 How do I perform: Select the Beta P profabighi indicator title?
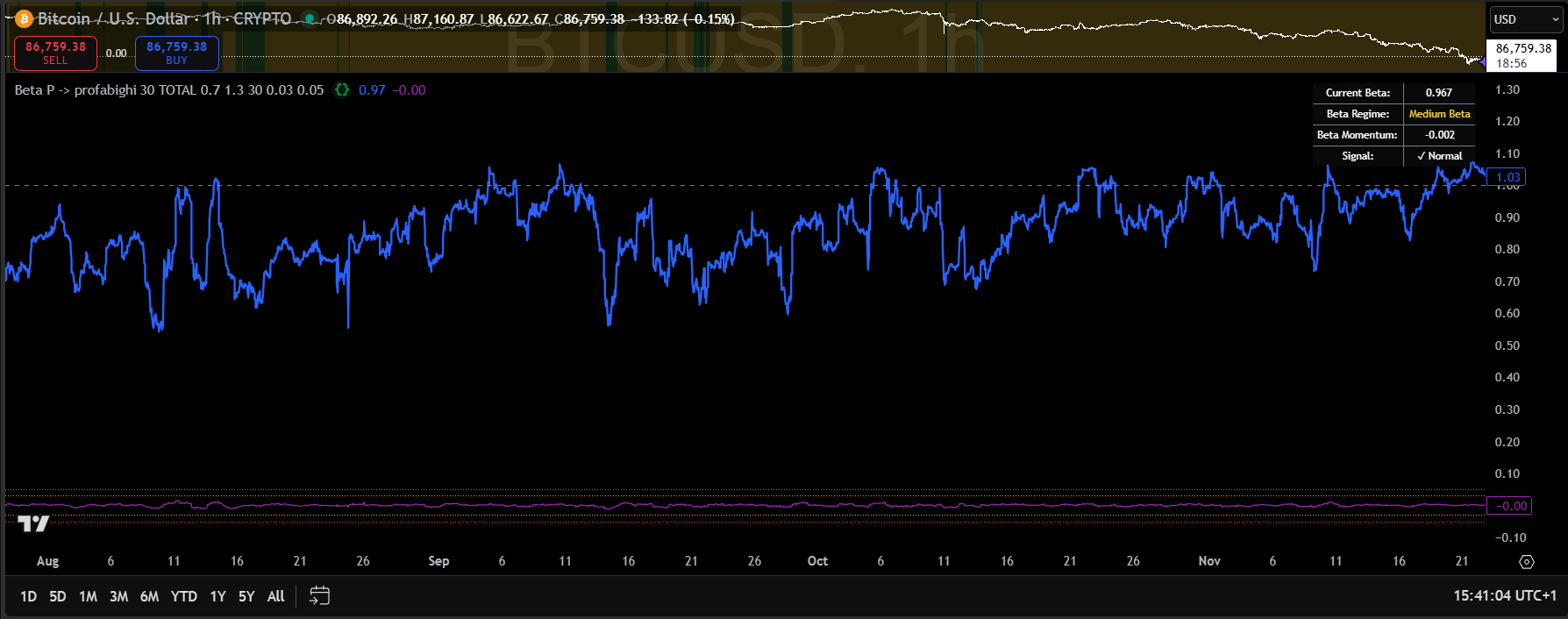[x=169, y=90]
